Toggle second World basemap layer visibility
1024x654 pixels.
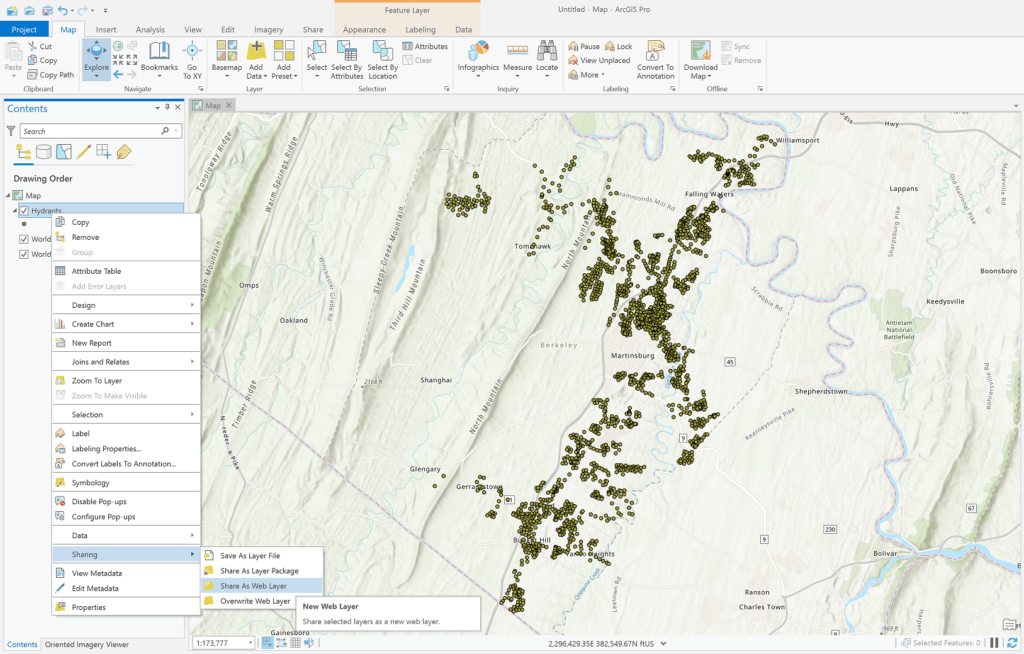click(24, 254)
